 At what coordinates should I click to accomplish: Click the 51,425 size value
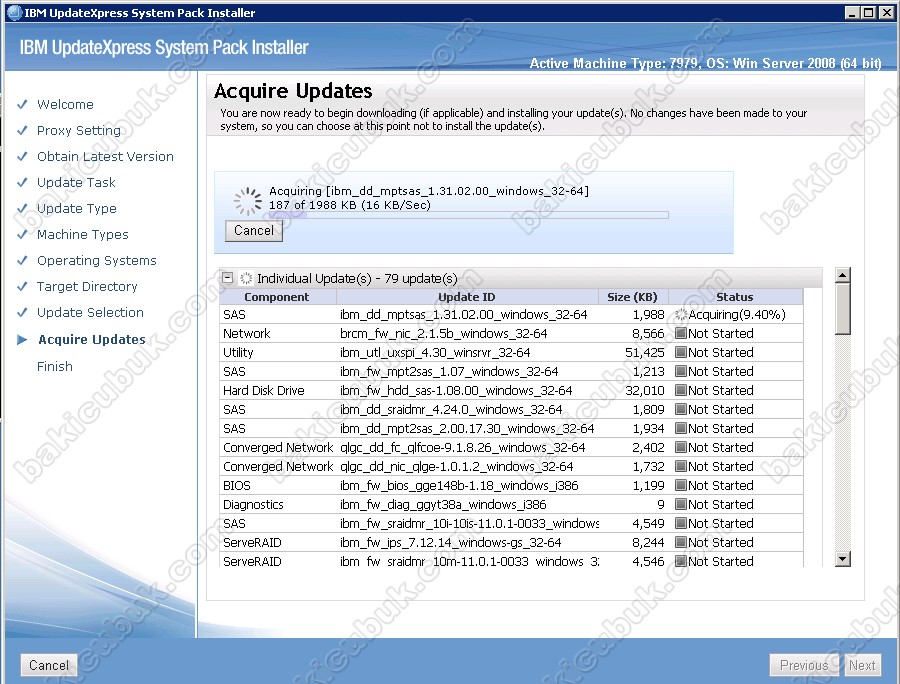tap(645, 352)
